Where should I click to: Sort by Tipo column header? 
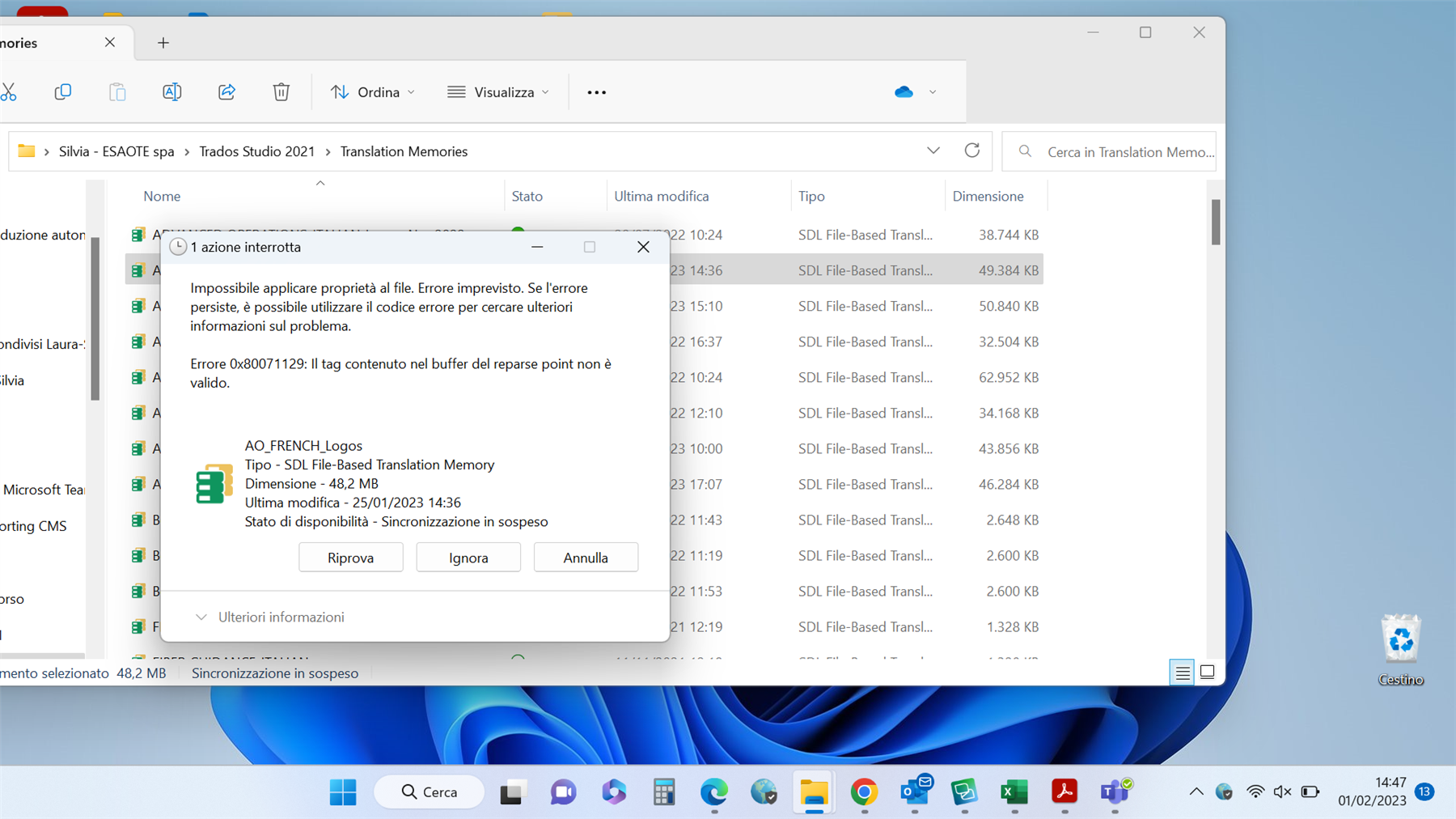(x=811, y=196)
